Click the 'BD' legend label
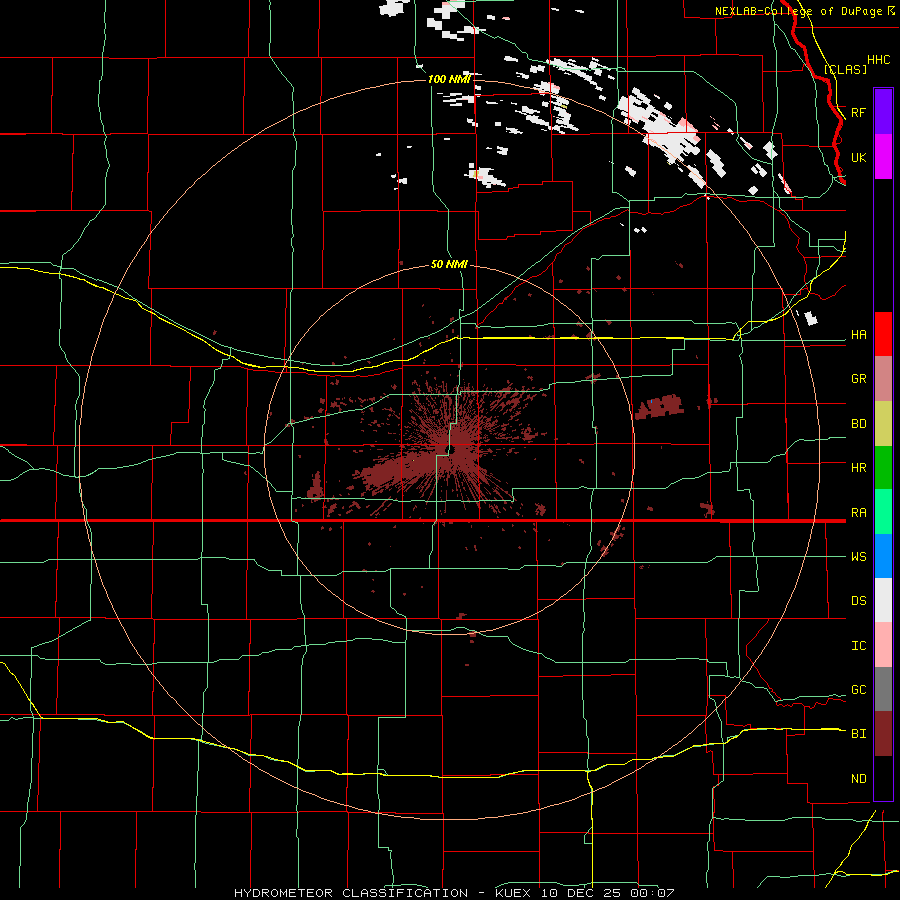900x900 pixels. pos(858,424)
